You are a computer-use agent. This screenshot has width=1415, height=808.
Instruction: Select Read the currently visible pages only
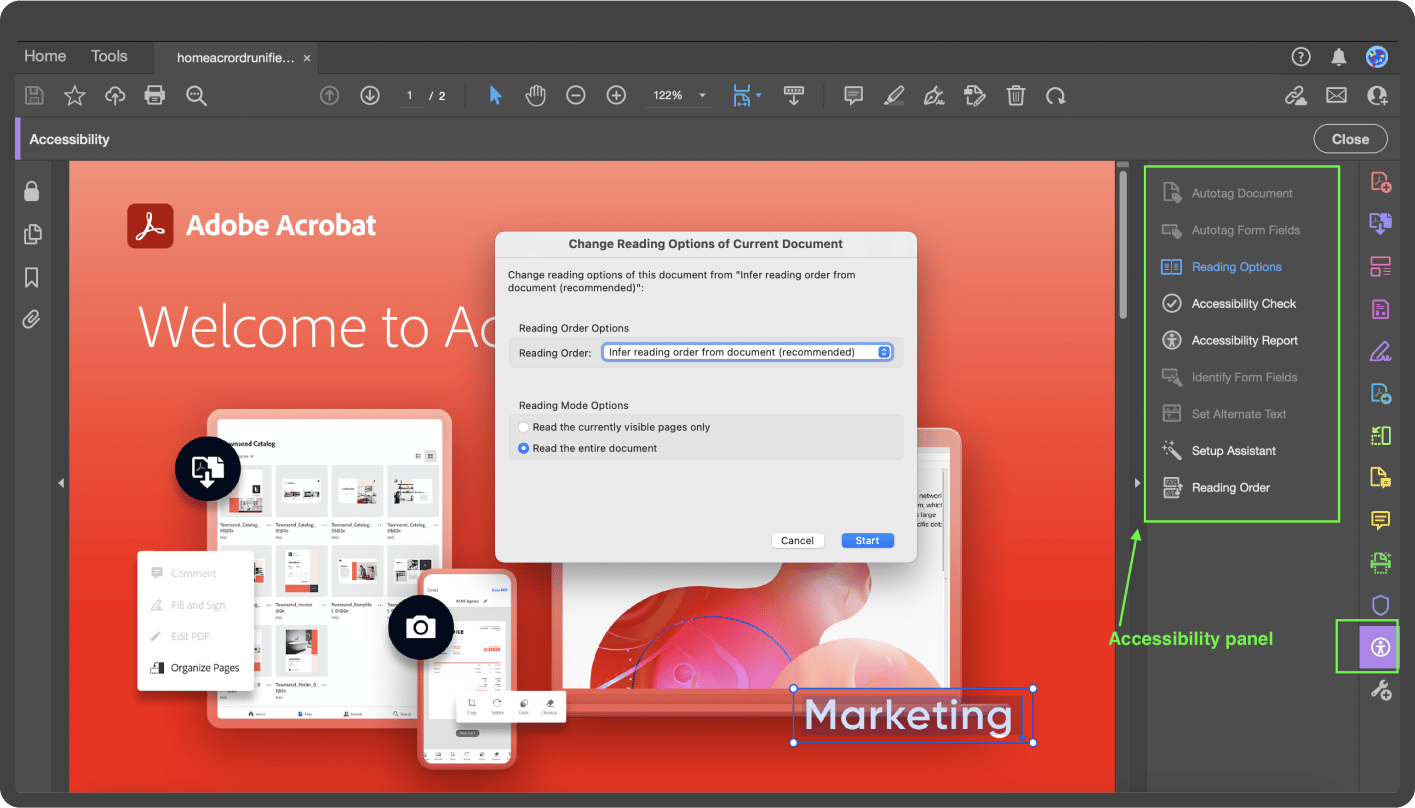pyautogui.click(x=524, y=427)
